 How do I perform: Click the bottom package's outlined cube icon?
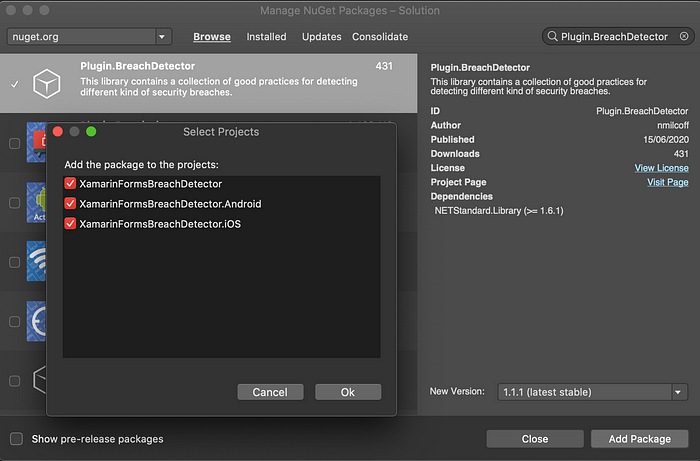(40, 380)
